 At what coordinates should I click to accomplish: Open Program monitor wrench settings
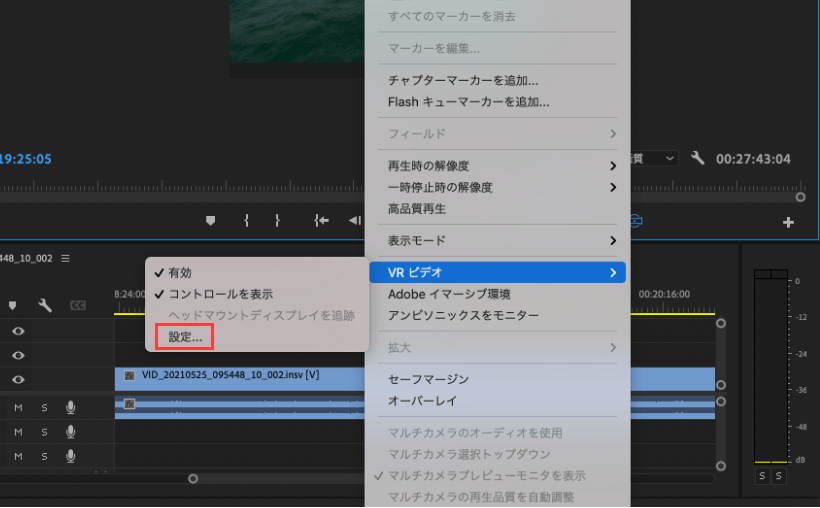[697, 158]
